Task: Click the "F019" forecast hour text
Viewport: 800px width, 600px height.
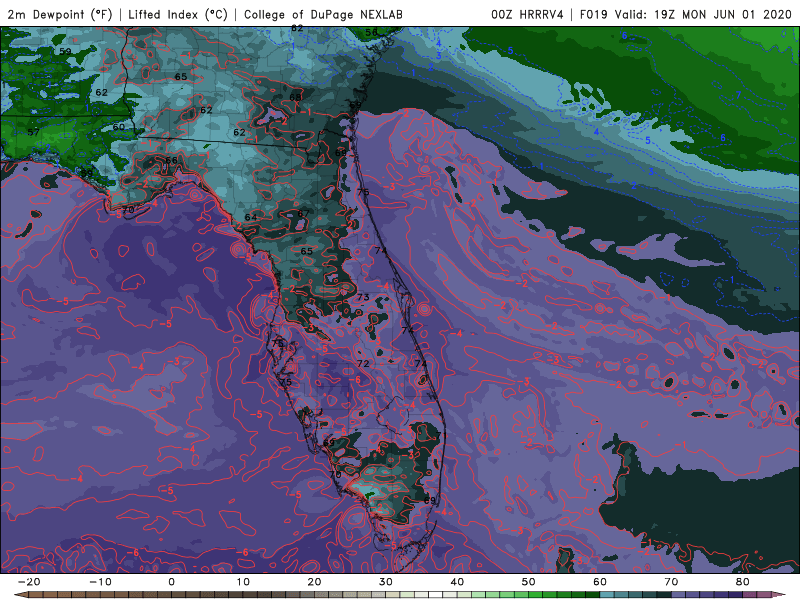Action: 593,15
